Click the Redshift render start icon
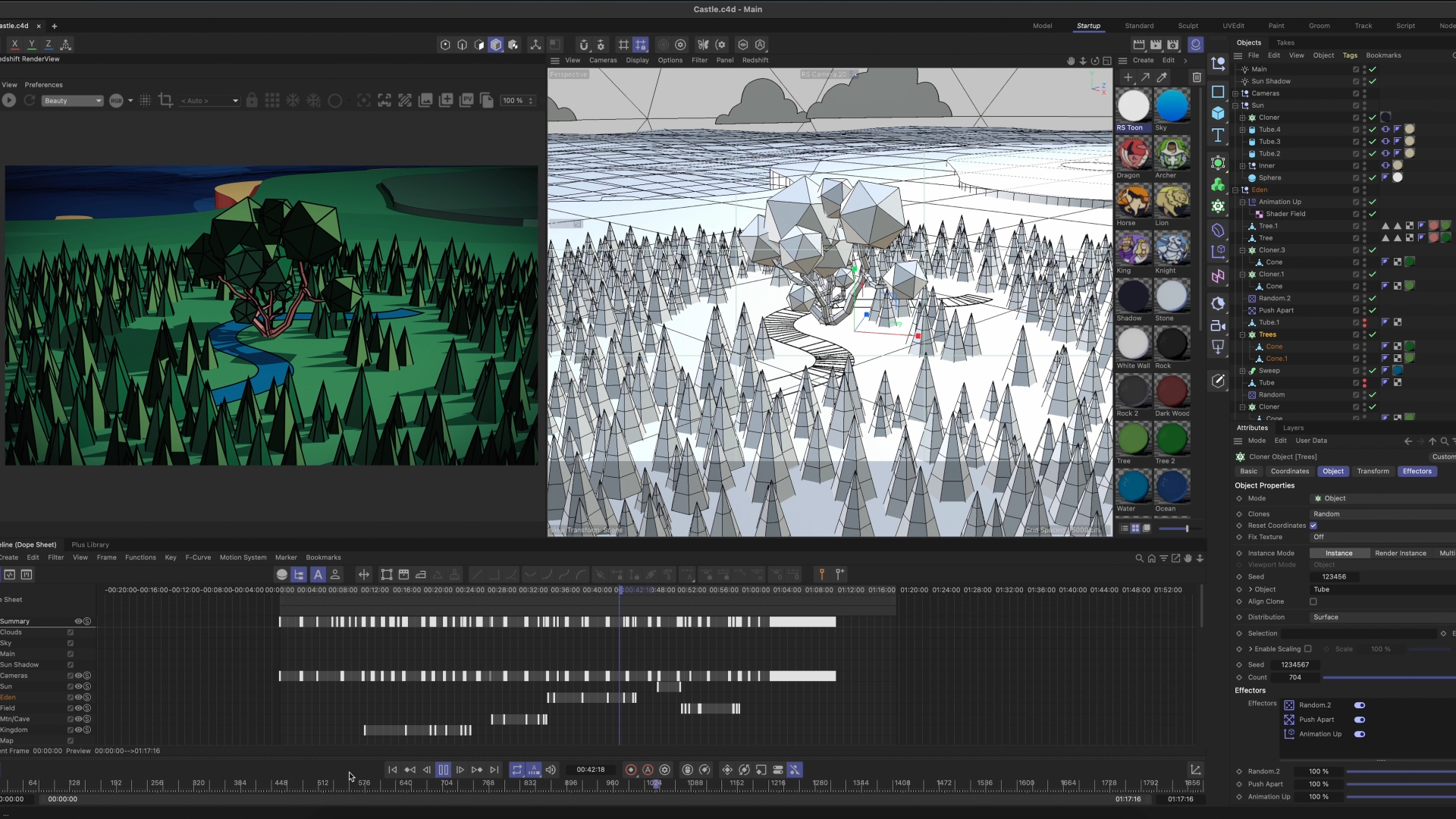Screen dimensions: 1456x819 [x=9, y=100]
